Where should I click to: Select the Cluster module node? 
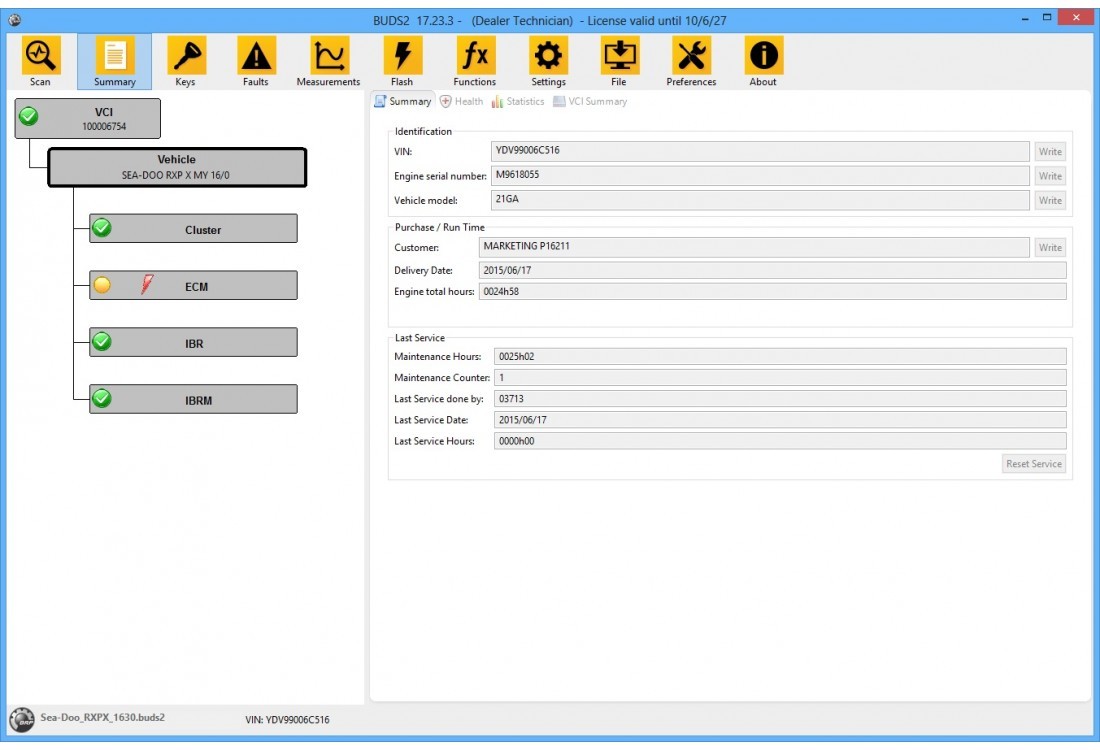pos(194,229)
